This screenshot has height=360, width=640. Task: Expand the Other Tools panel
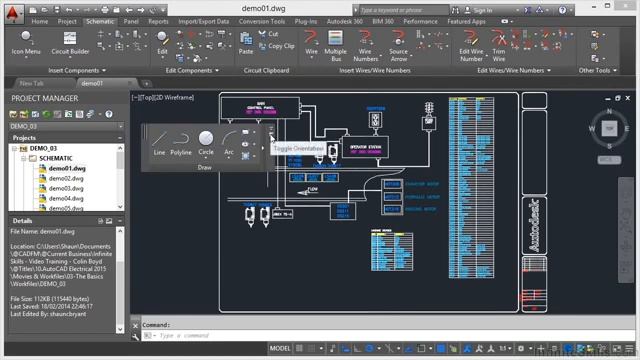click(x=598, y=70)
